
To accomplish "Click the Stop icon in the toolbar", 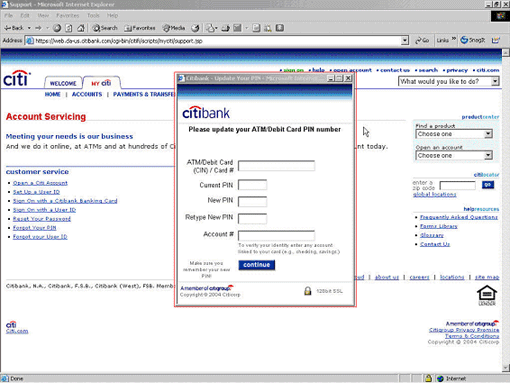I will pyautogui.click(x=57, y=28).
